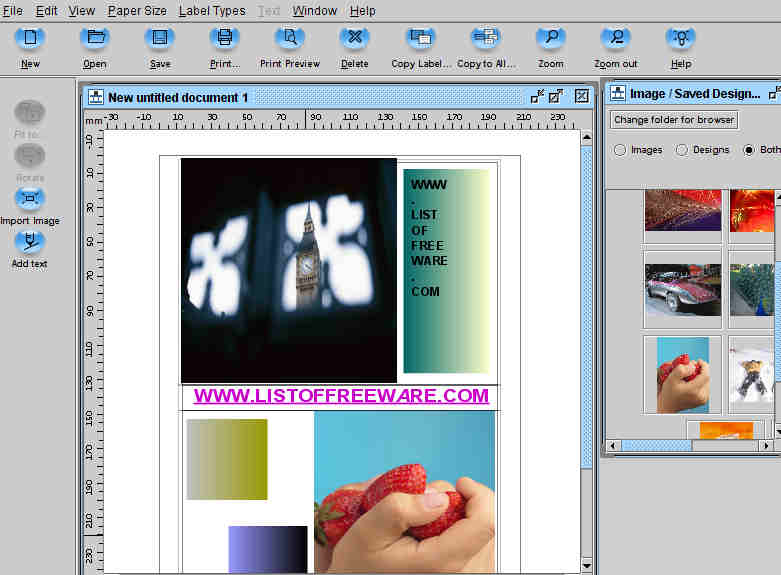The height and width of the screenshot is (575, 781).
Task: Select the strawberry hand thumbnail in browser
Action: point(682,375)
